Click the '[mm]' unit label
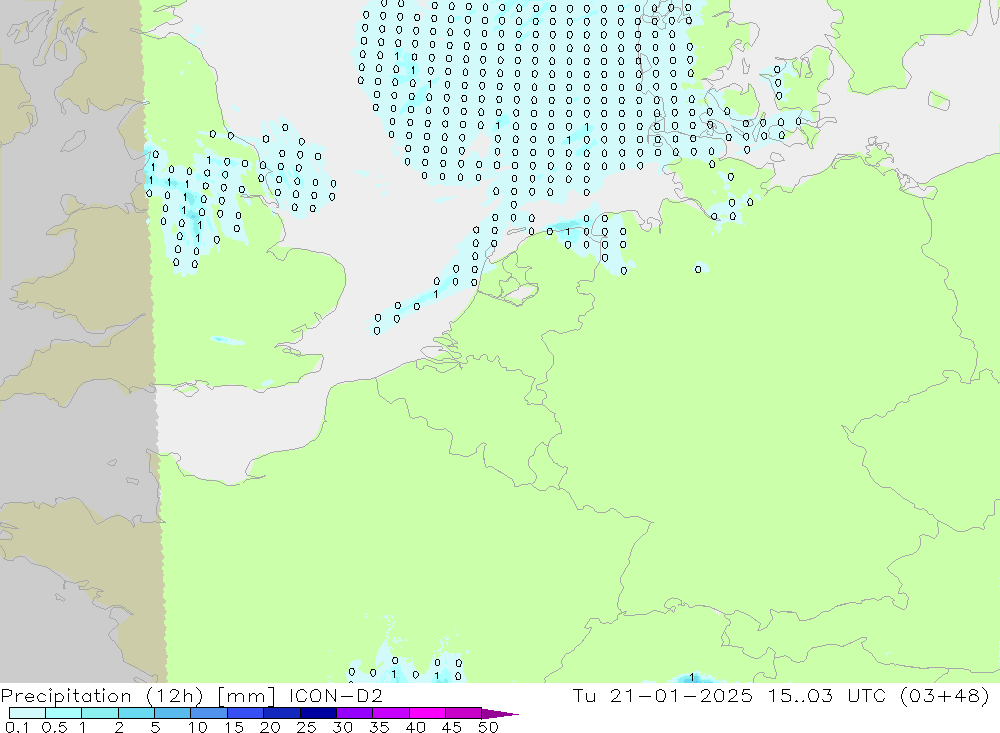Image resolution: width=1000 pixels, height=733 pixels. pyautogui.click(x=246, y=696)
